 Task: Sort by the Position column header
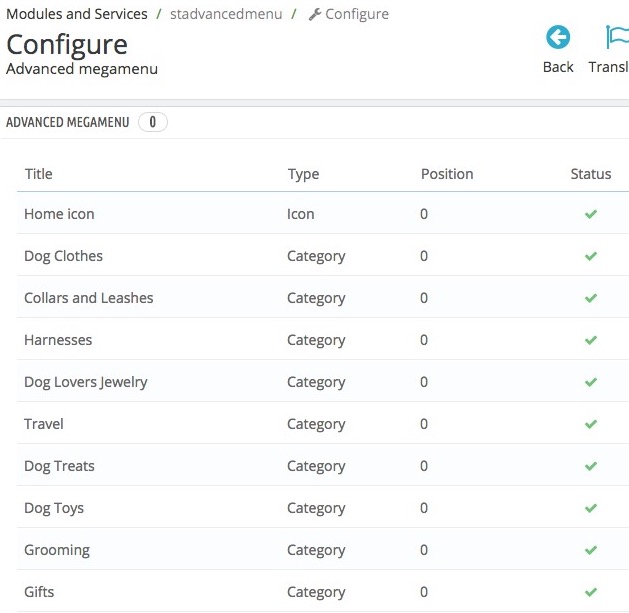[447, 174]
